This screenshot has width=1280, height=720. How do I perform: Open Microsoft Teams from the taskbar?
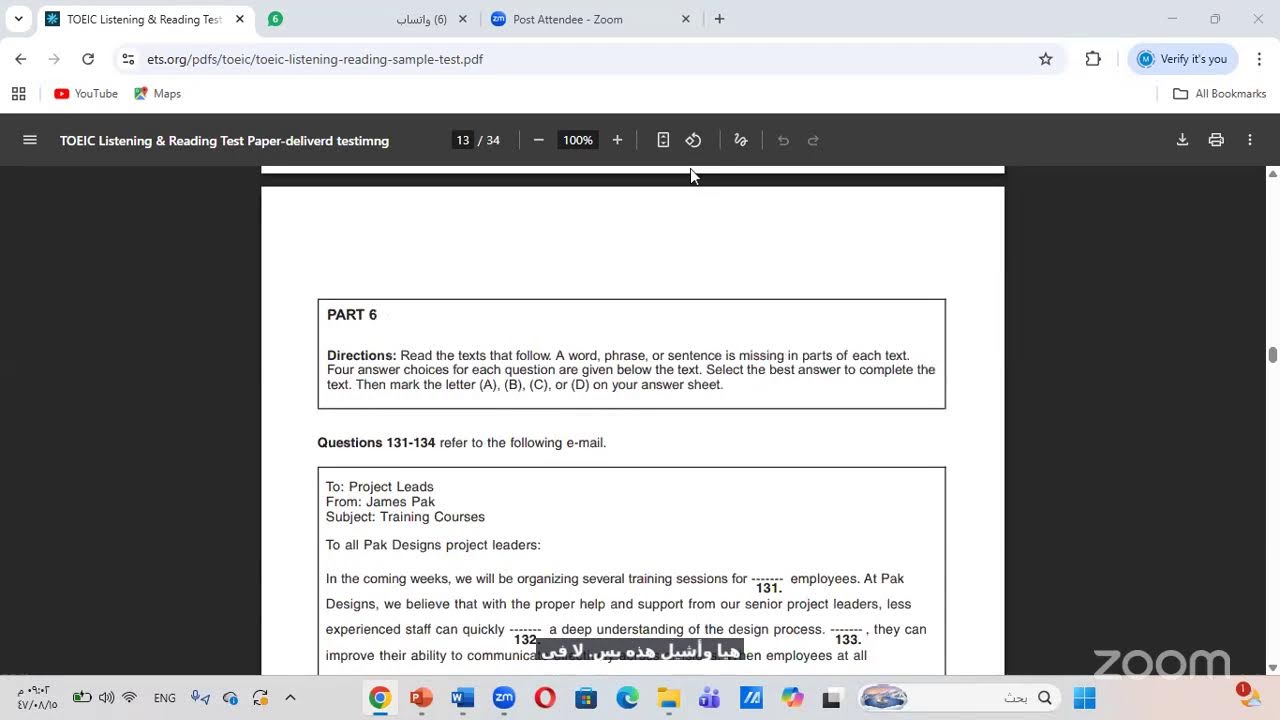[710, 698]
